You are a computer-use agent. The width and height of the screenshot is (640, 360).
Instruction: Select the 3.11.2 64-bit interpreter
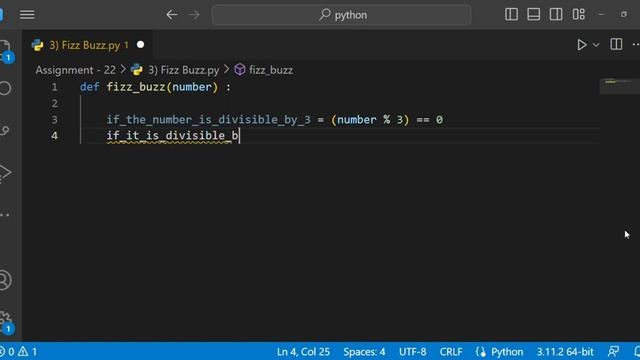click(565, 351)
